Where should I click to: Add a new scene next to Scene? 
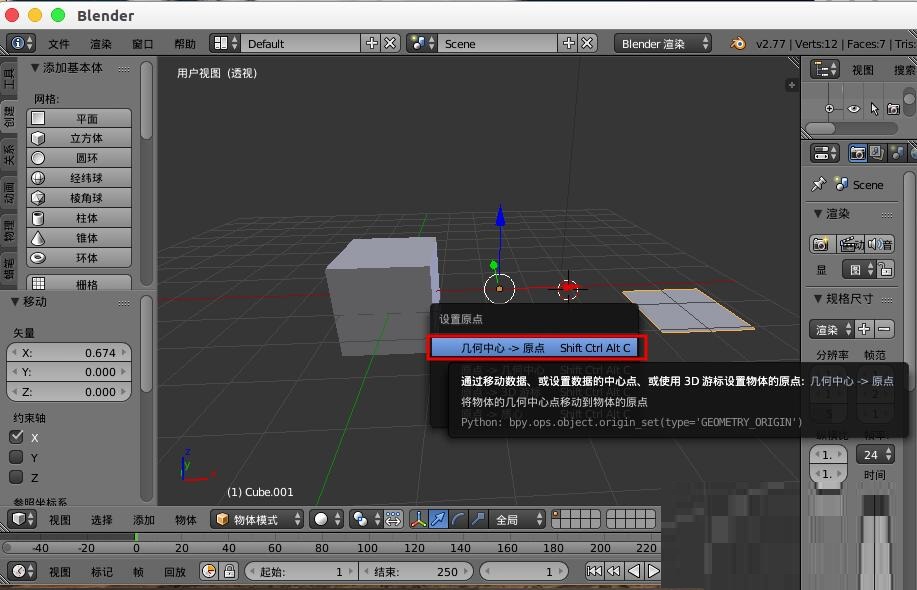pyautogui.click(x=568, y=43)
